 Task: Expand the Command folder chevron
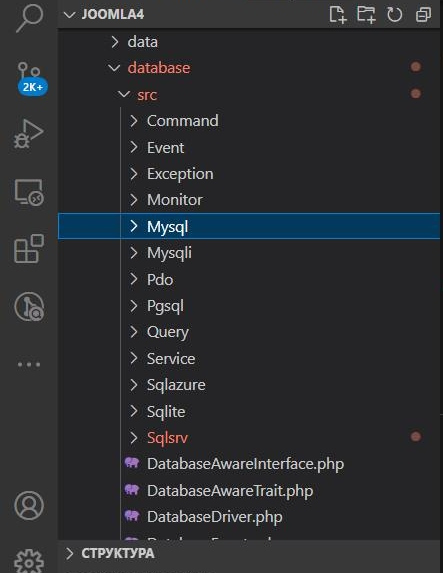pyautogui.click(x=134, y=121)
